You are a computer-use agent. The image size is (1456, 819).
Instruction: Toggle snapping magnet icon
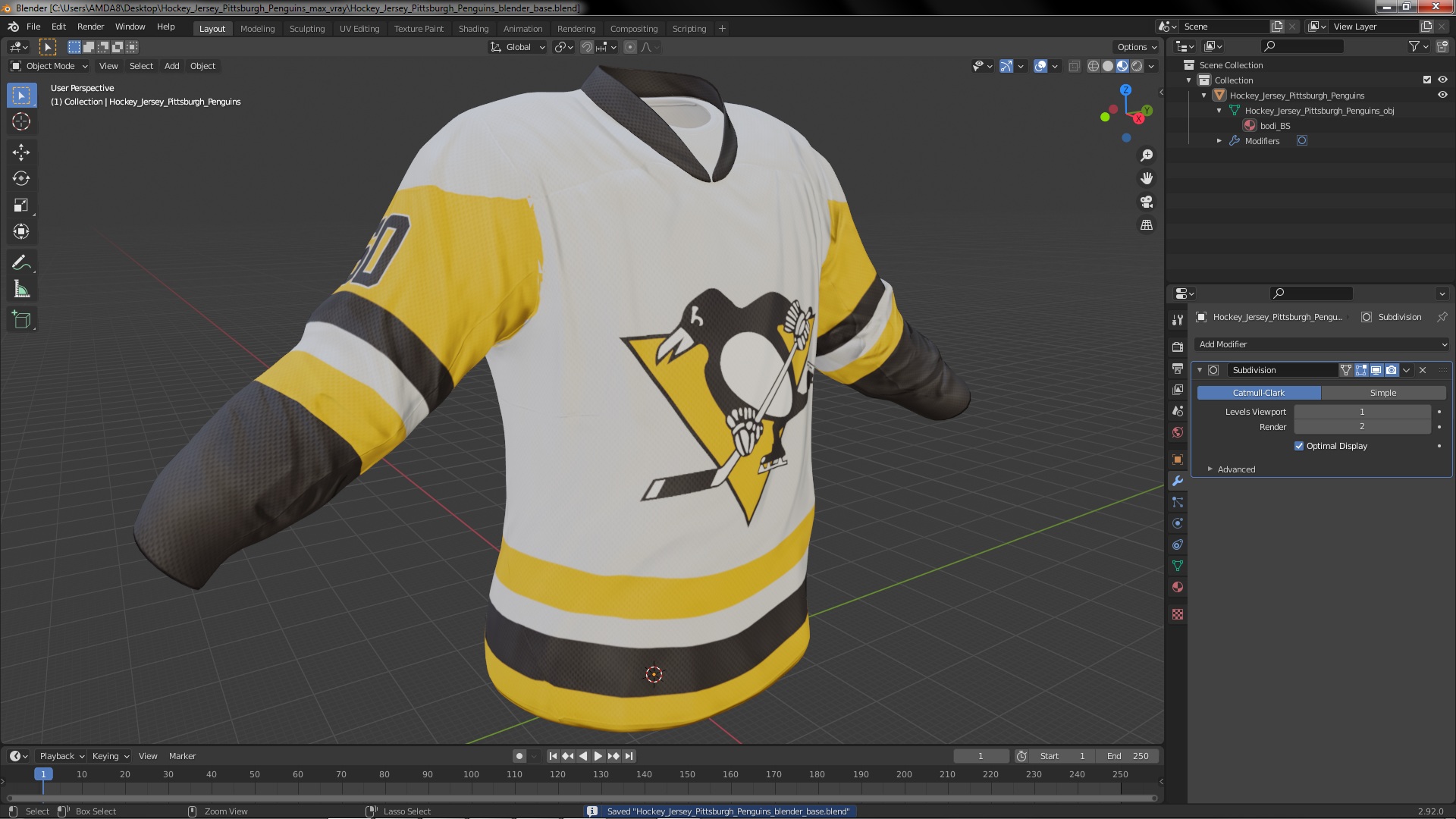[586, 47]
